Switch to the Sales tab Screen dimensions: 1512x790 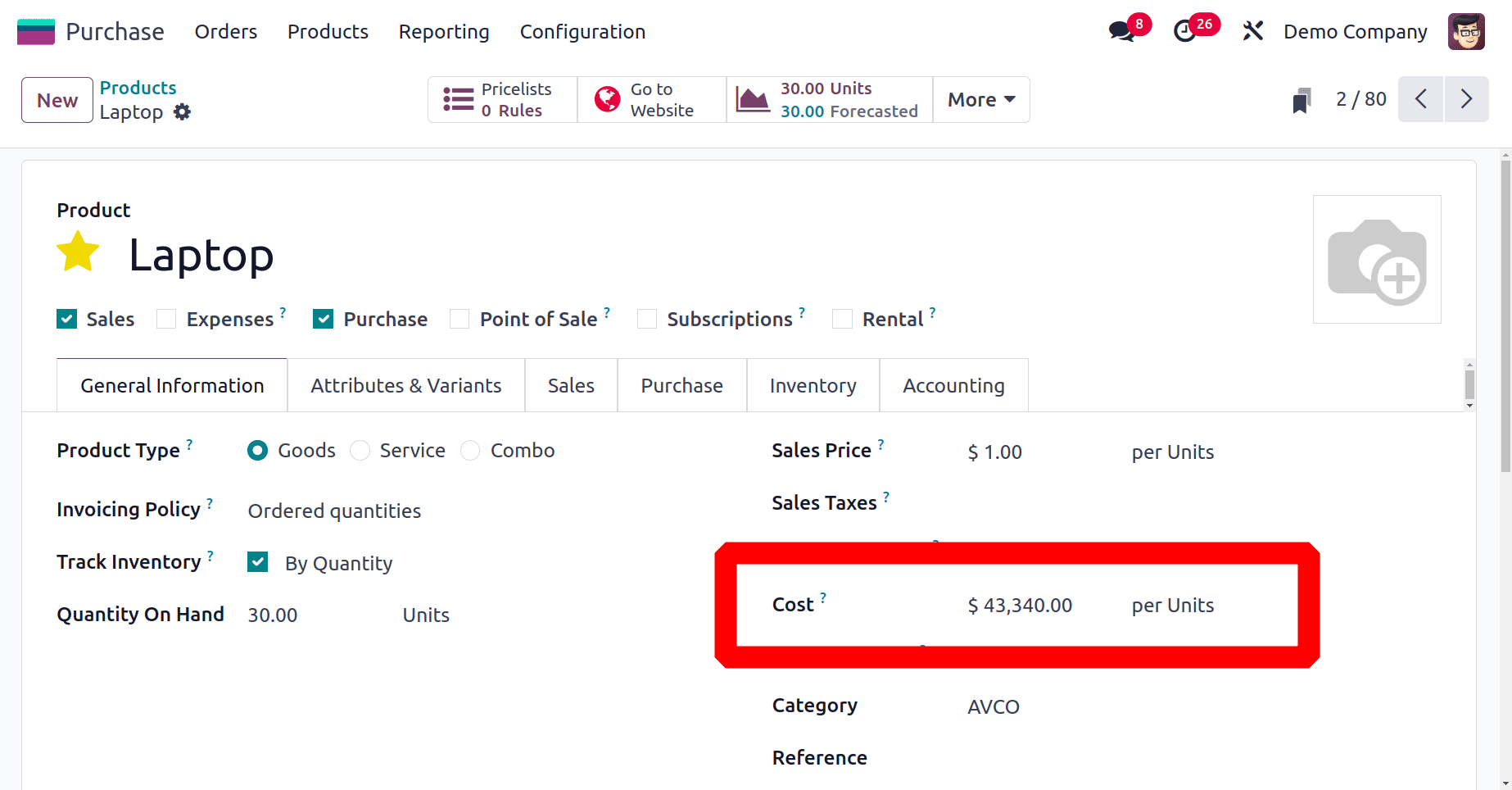[x=571, y=385]
